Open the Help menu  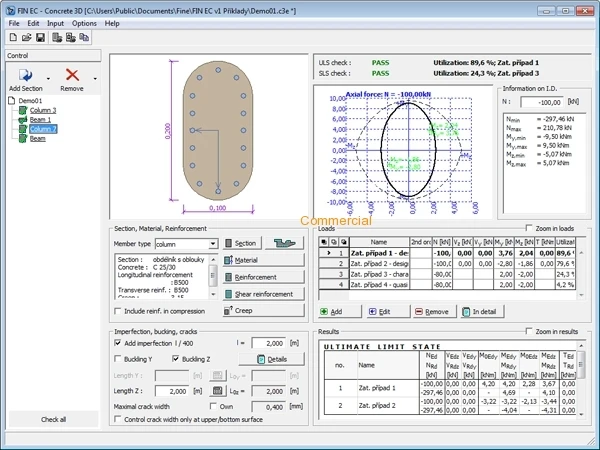[x=112, y=23]
